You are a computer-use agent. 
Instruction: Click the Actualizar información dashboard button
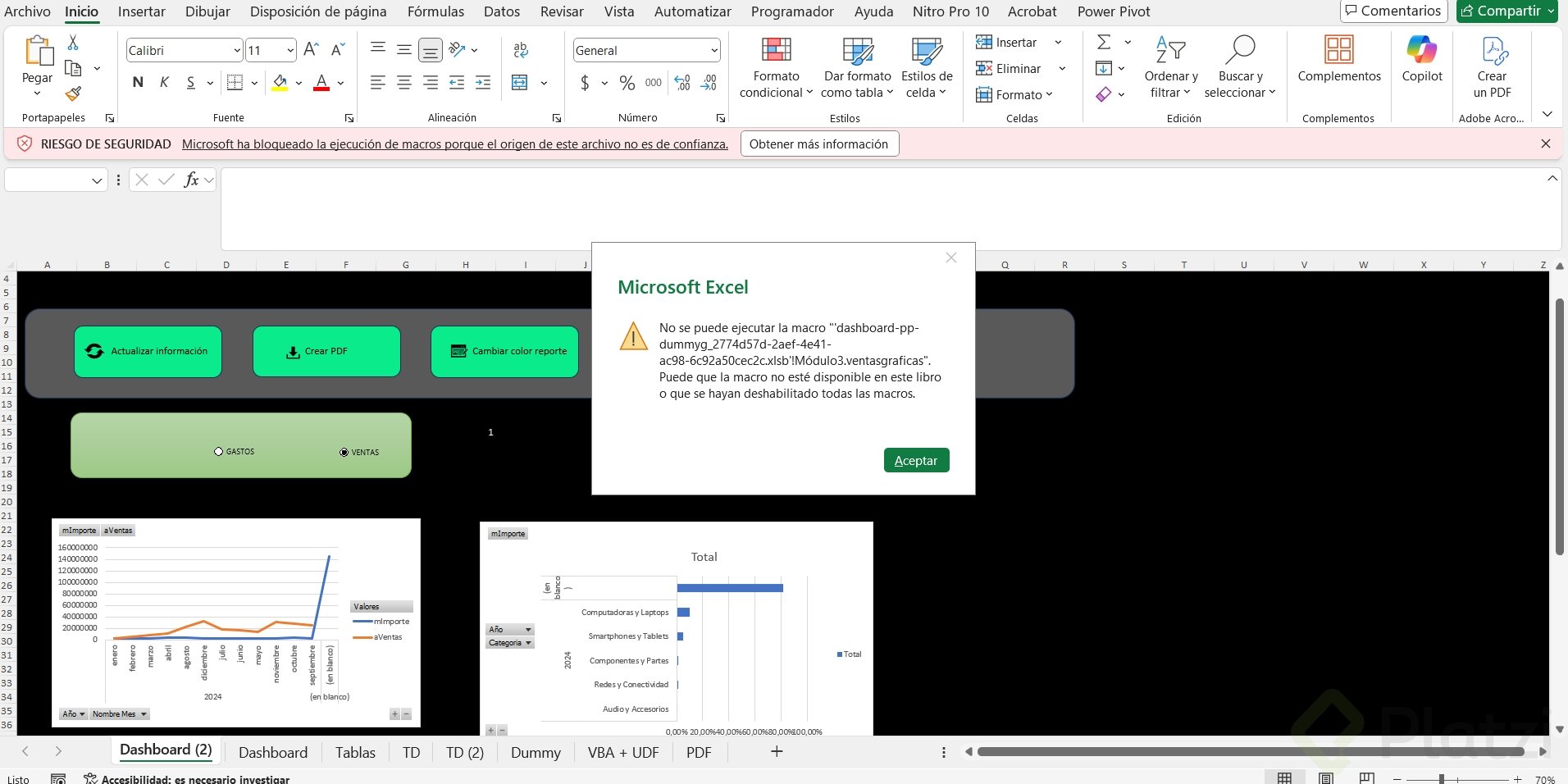click(148, 352)
